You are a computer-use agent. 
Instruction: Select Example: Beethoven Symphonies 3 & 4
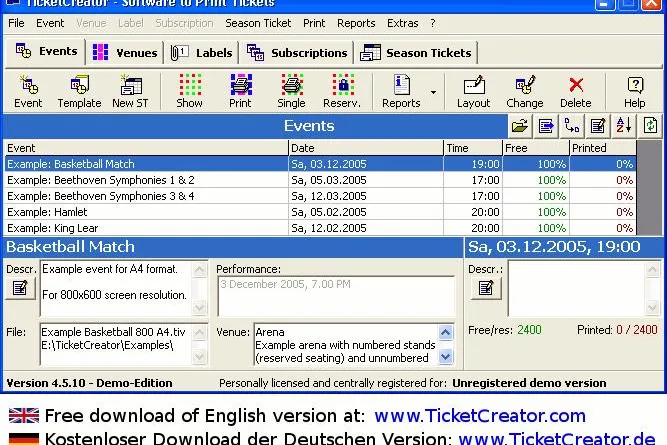click(x=320, y=196)
